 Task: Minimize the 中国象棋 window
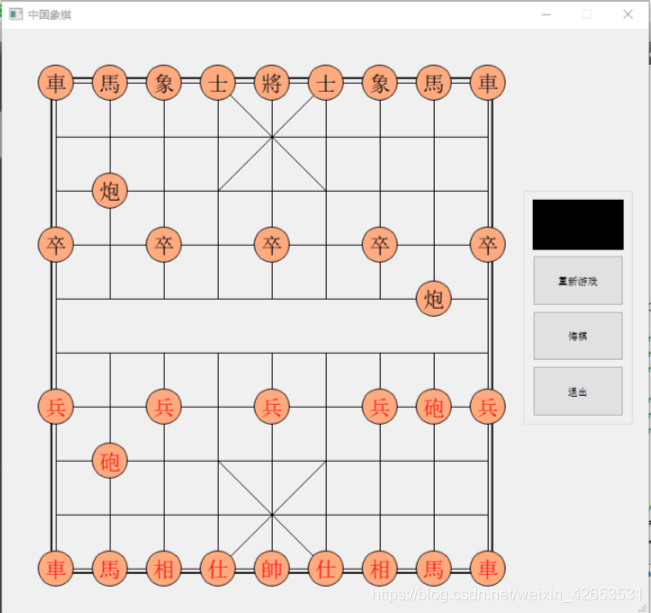[x=546, y=15]
